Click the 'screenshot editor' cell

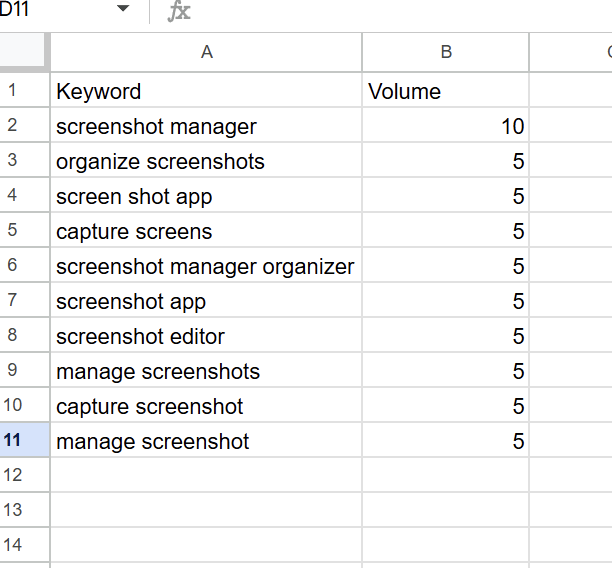pyautogui.click(x=206, y=337)
